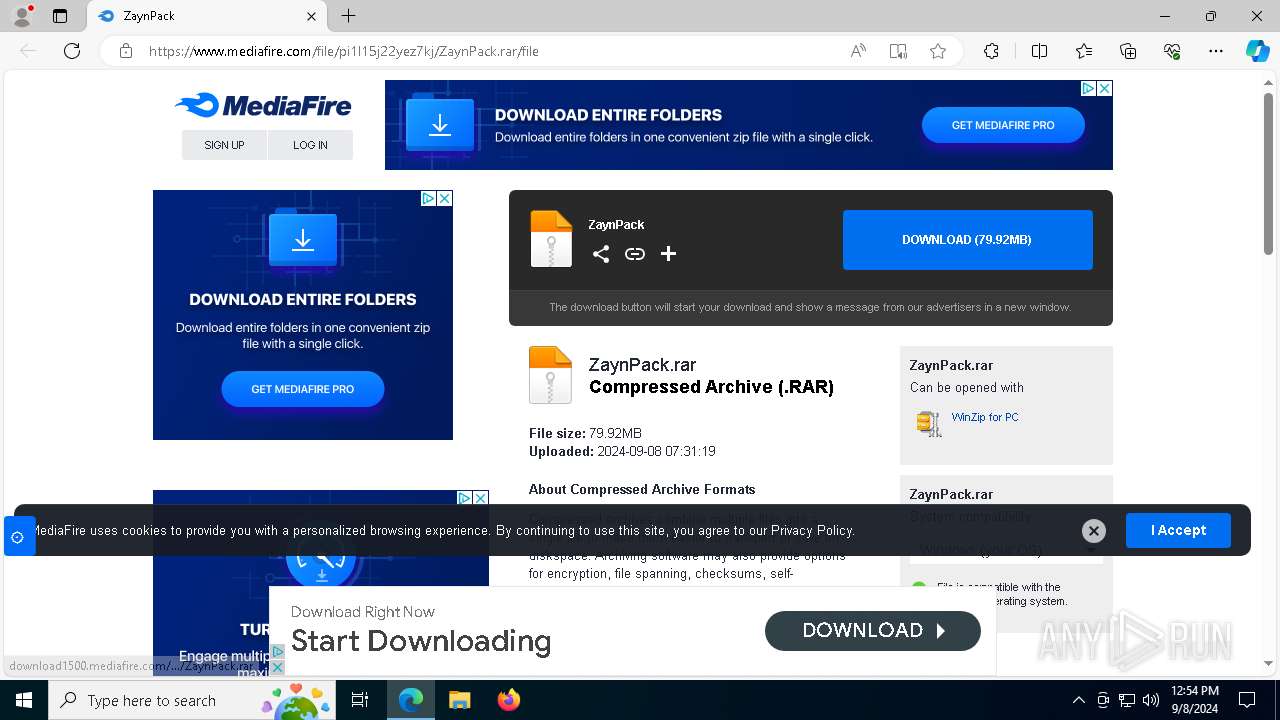View site information lock icon
This screenshot has width=1280, height=720.
point(125,51)
